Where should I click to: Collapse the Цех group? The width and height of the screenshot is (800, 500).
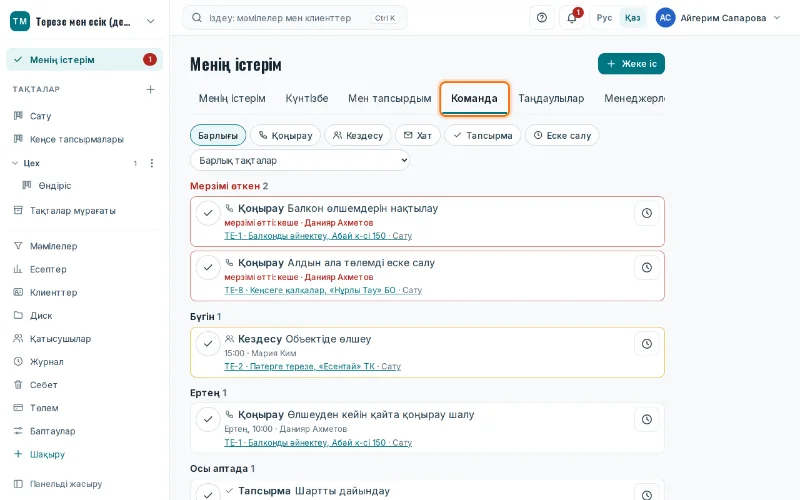tap(15, 163)
